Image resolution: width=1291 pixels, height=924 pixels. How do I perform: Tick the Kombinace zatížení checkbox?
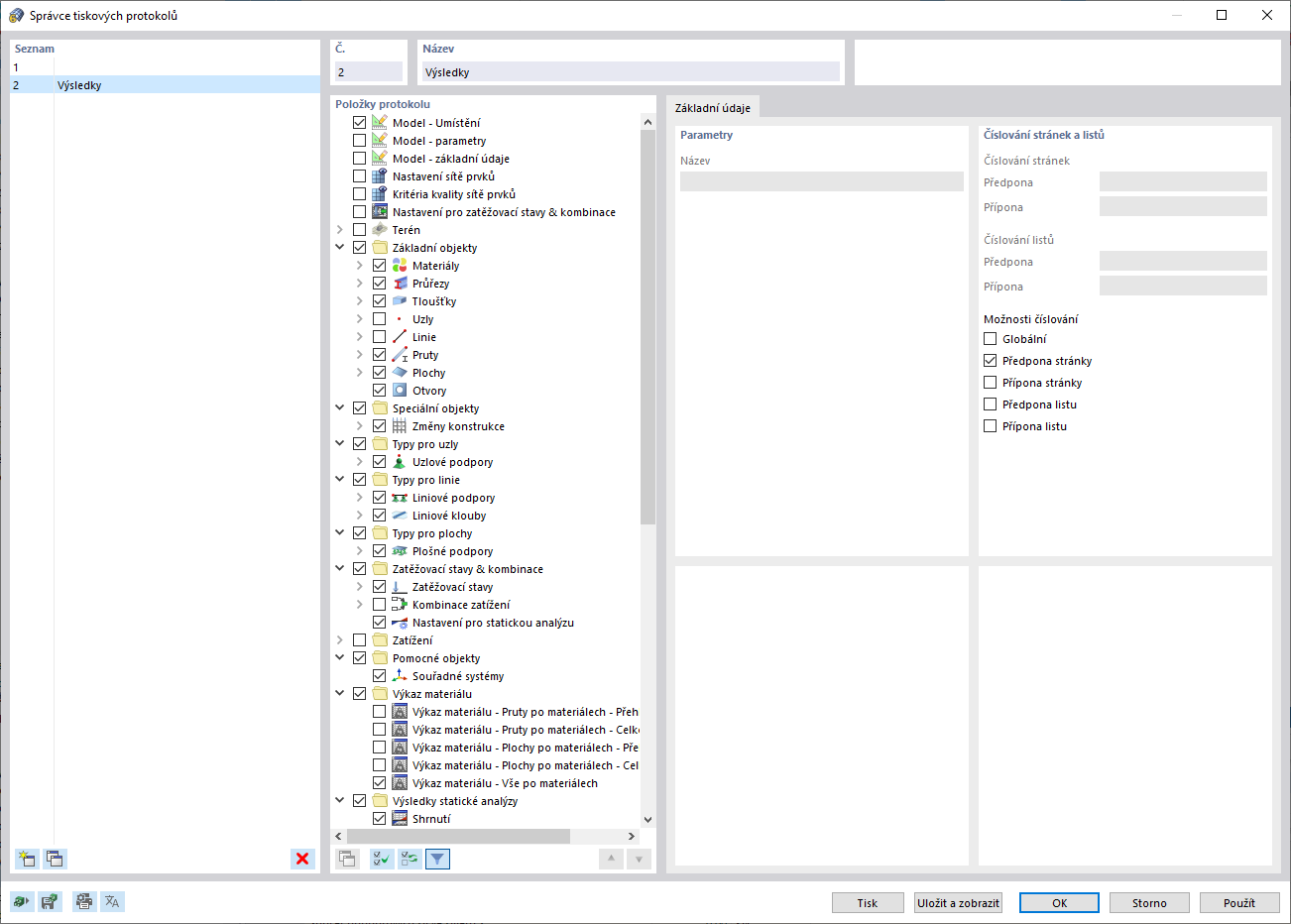click(x=379, y=605)
